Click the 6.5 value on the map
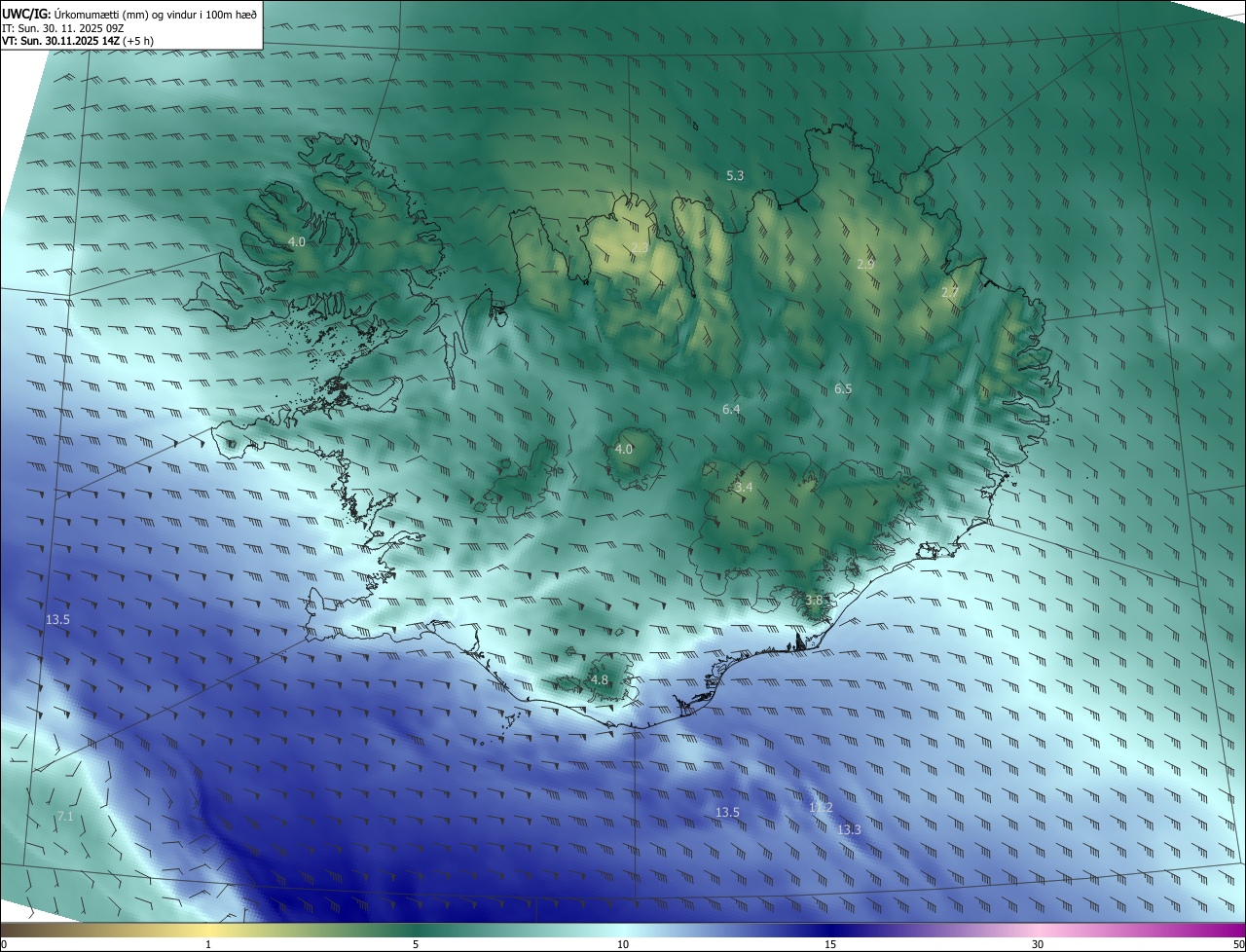 [x=843, y=388]
